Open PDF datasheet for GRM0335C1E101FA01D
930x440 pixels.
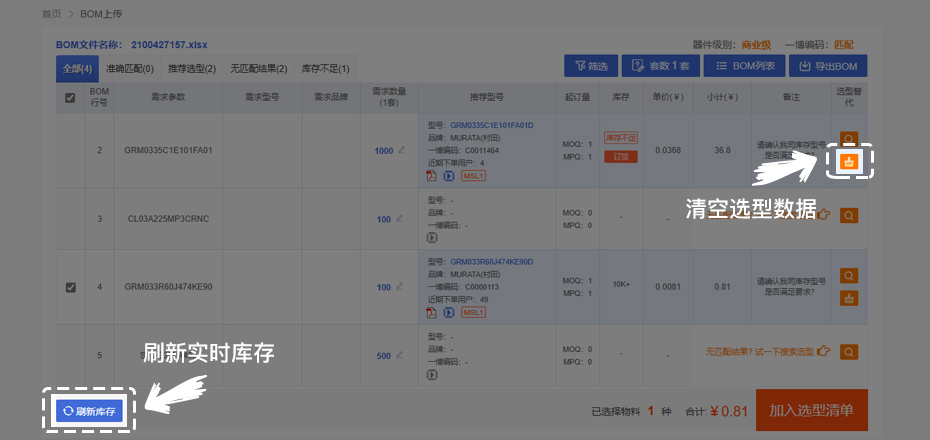click(432, 176)
